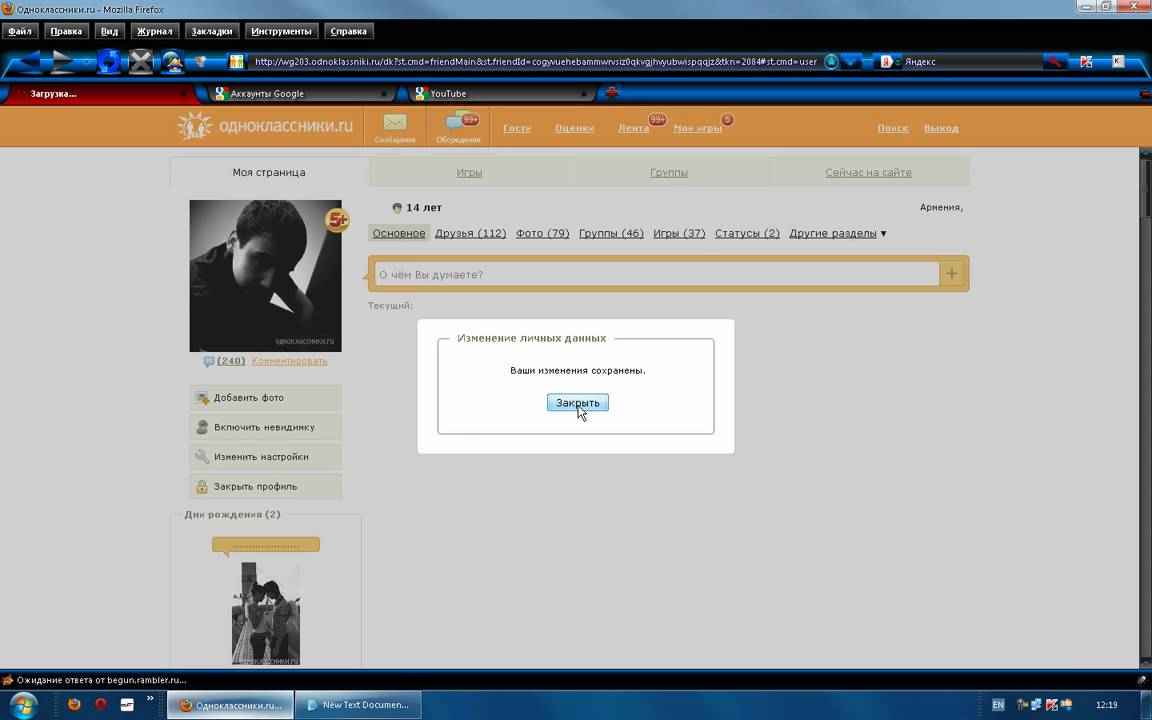Screen dimensions: 1152x720
Task: Open the Файл menu
Action: 20,31
